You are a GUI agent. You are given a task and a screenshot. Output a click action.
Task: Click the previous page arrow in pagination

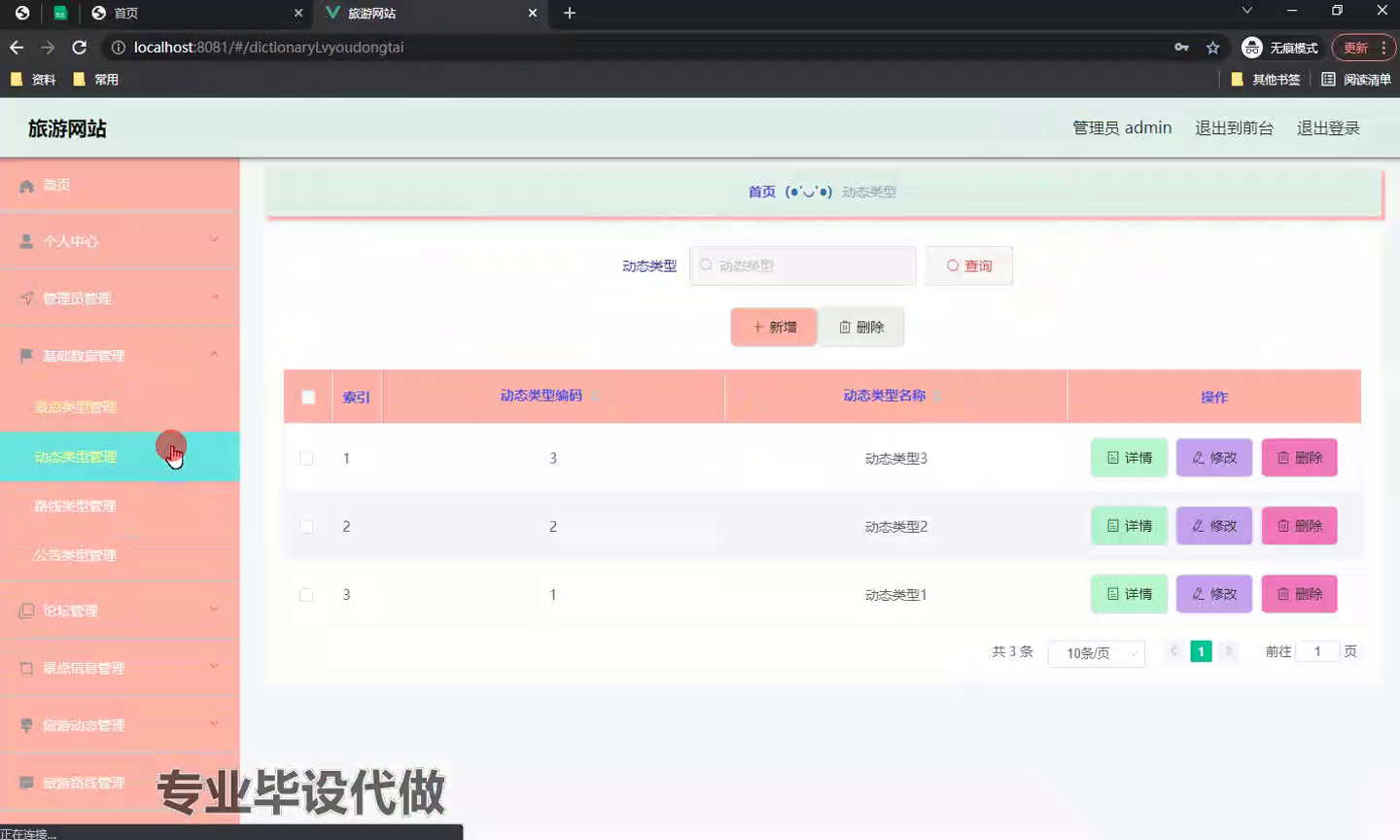1173,651
